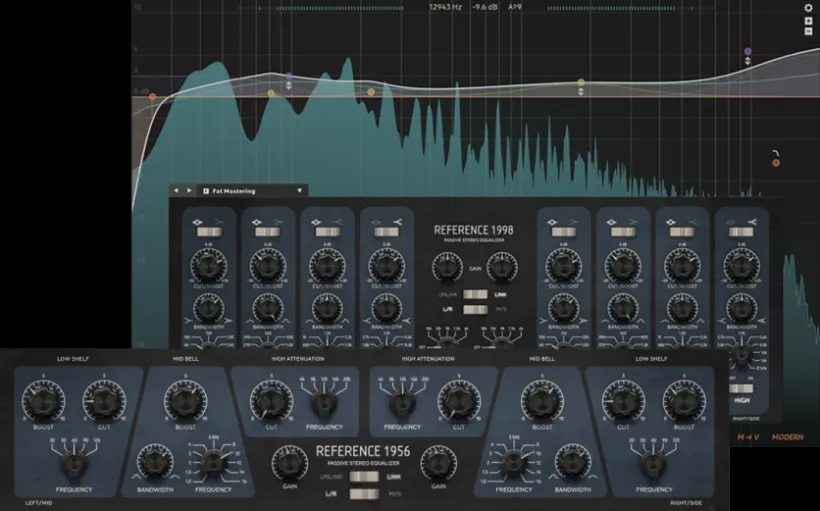This screenshot has width=820, height=511.
Task: Click High Attenuation FREQUENCY selector on left/mid side
Action: 324,403
